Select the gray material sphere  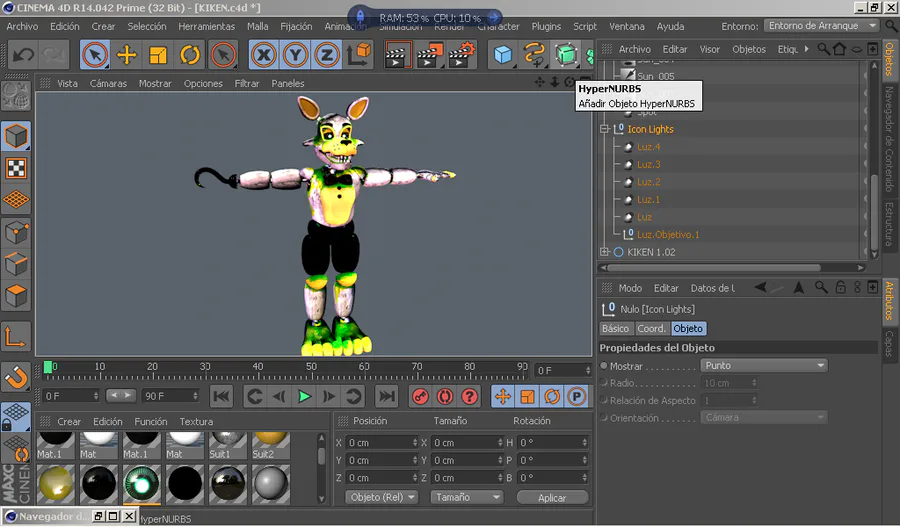pyautogui.click(x=270, y=484)
